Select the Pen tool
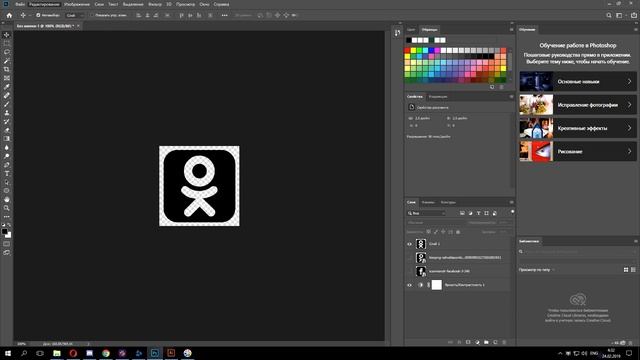The width and height of the screenshot is (640, 360). pyautogui.click(x=7, y=165)
